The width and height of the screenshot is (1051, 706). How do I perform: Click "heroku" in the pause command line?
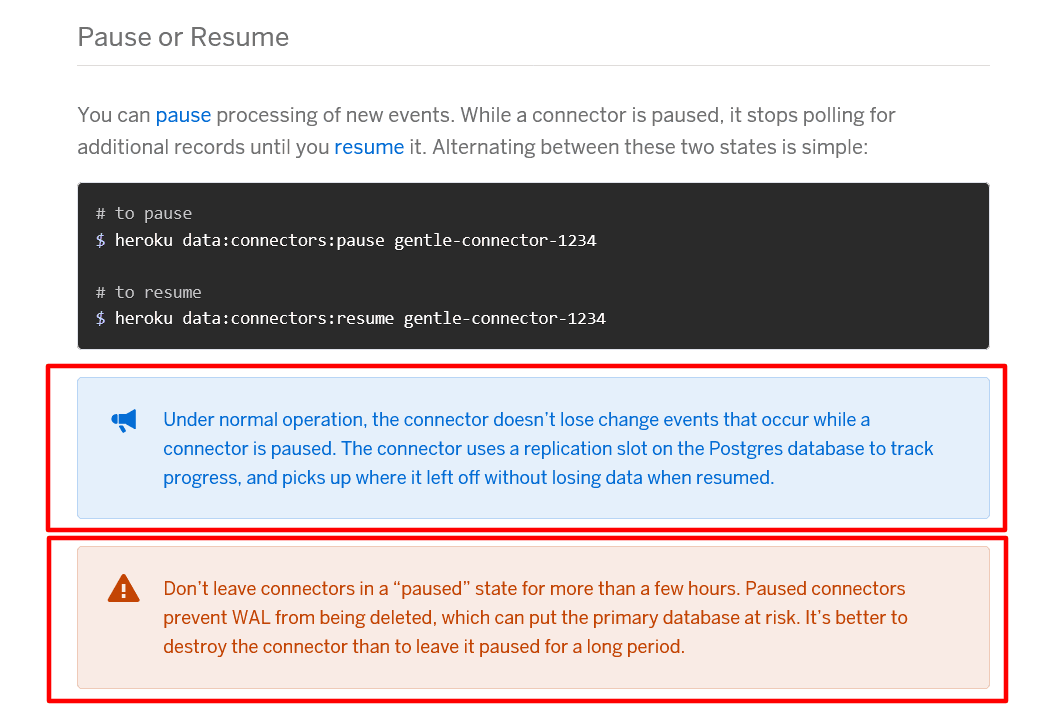pos(144,240)
